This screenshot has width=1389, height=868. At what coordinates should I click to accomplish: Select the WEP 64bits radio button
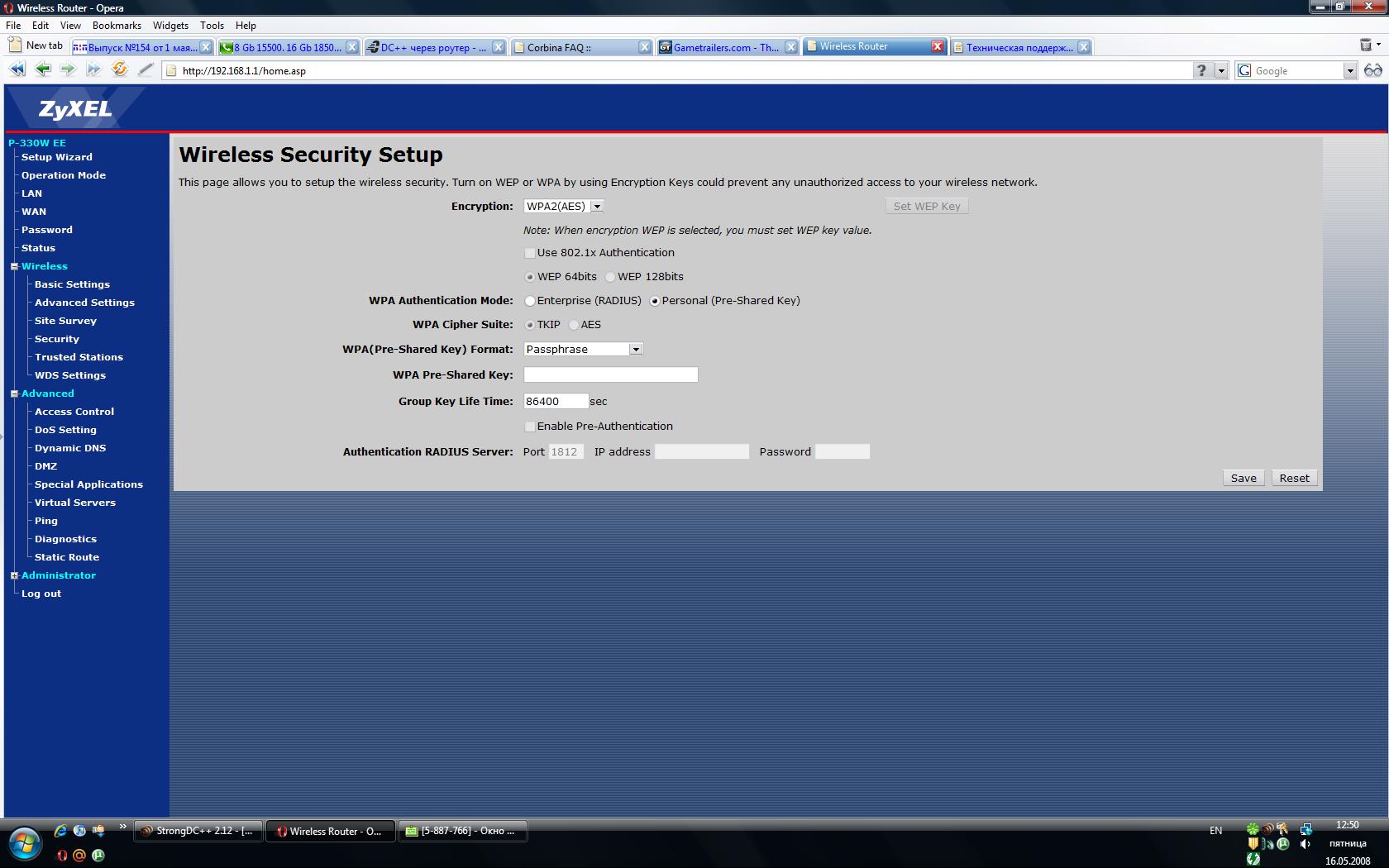[530, 277]
